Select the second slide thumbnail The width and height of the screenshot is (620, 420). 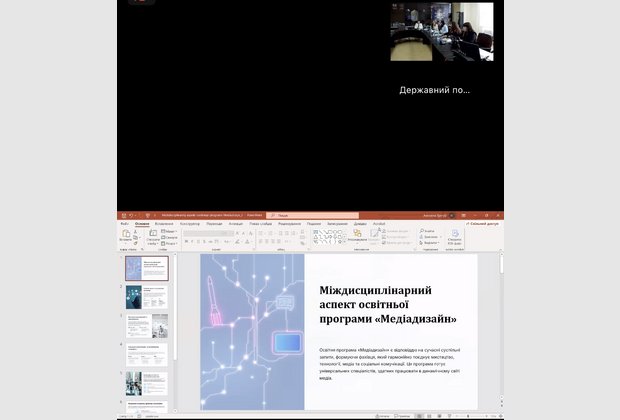147,297
